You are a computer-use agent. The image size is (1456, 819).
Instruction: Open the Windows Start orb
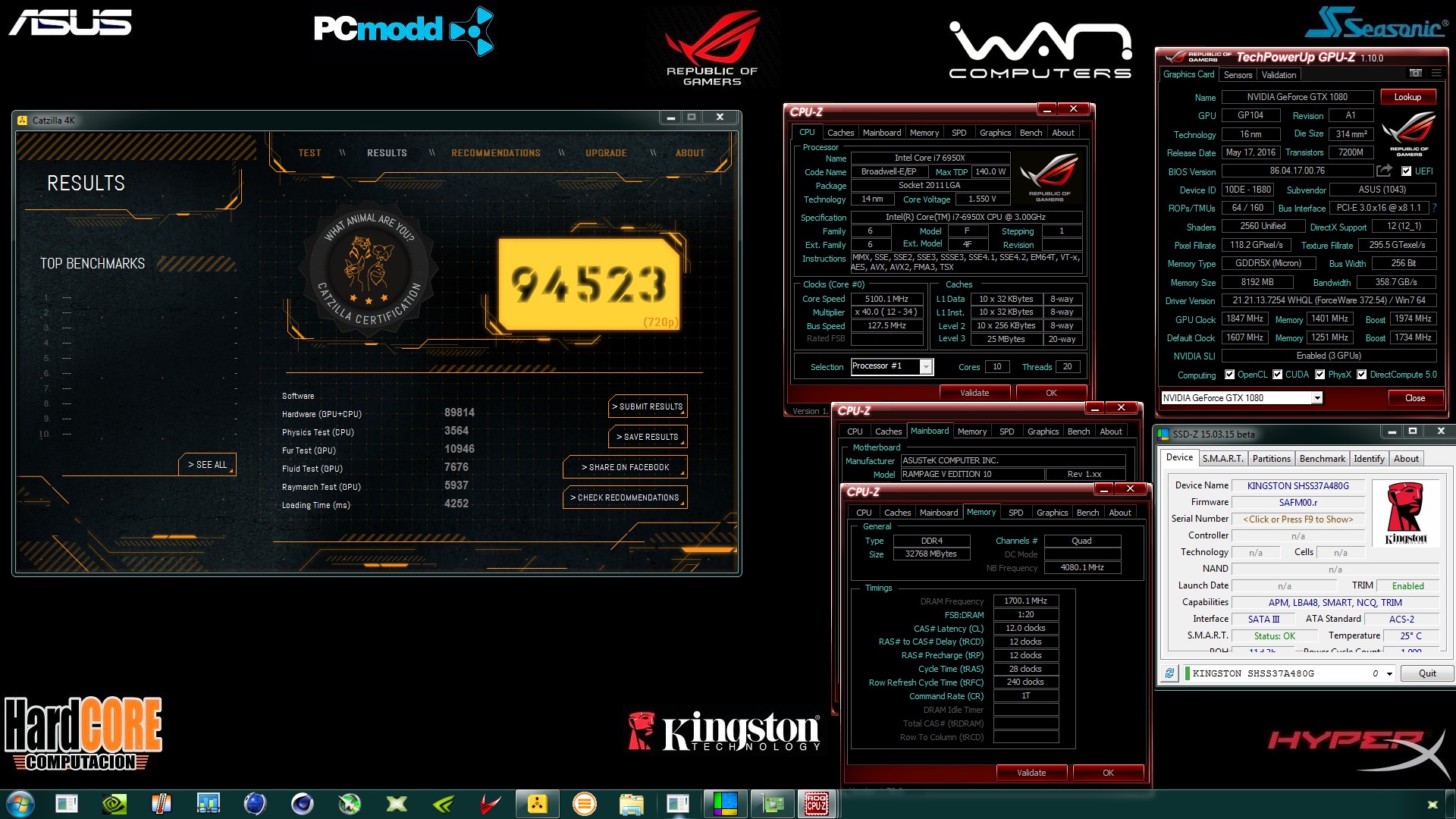(x=20, y=804)
